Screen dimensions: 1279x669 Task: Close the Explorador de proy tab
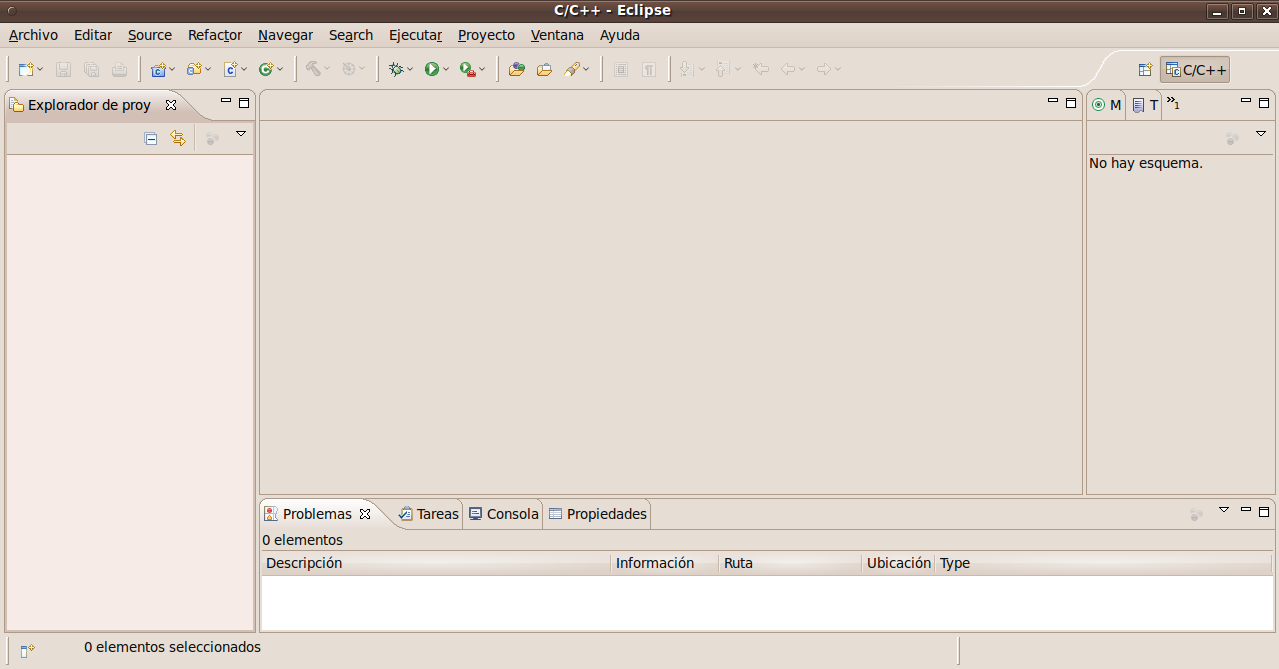pyautogui.click(x=171, y=105)
